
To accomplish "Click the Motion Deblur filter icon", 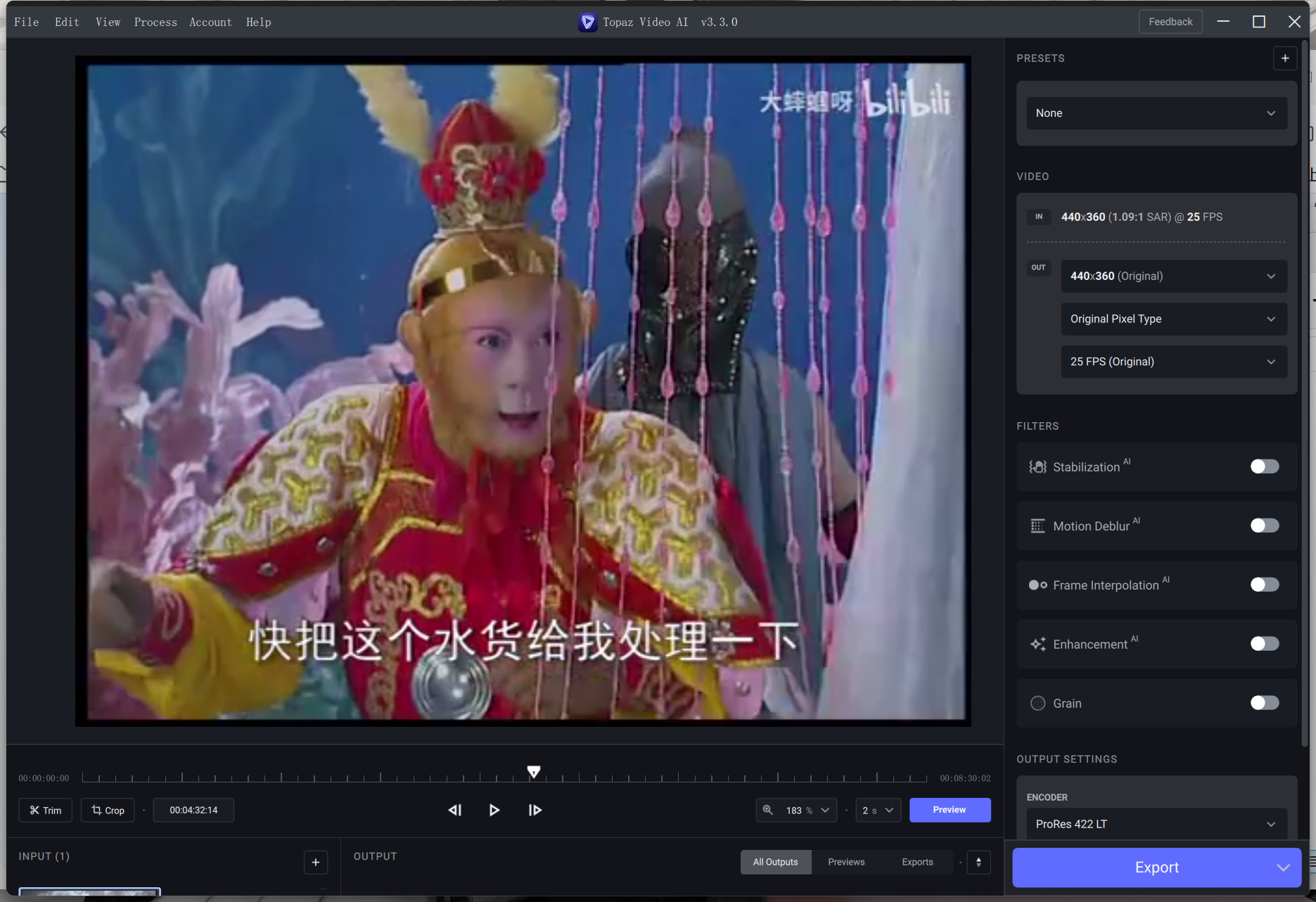I will pyautogui.click(x=1037, y=526).
